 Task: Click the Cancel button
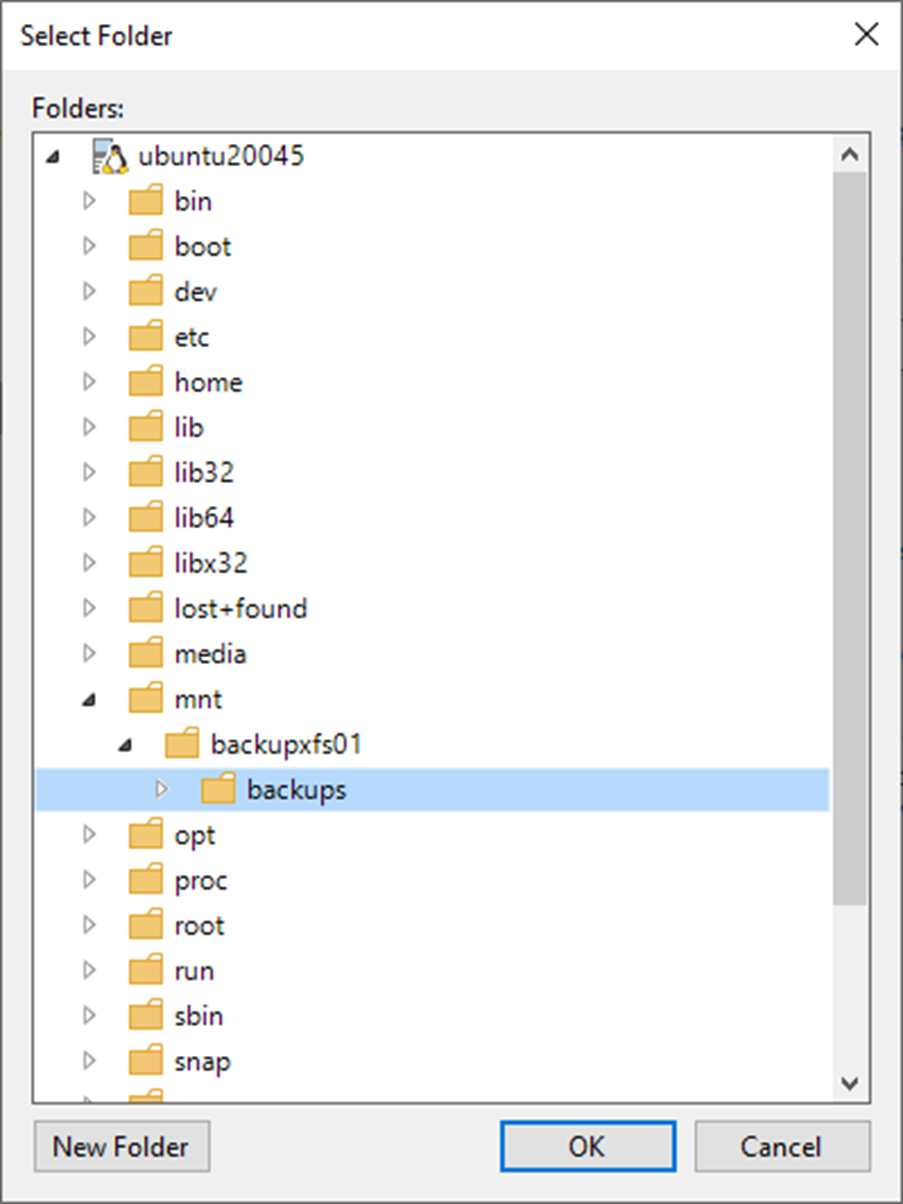782,1146
